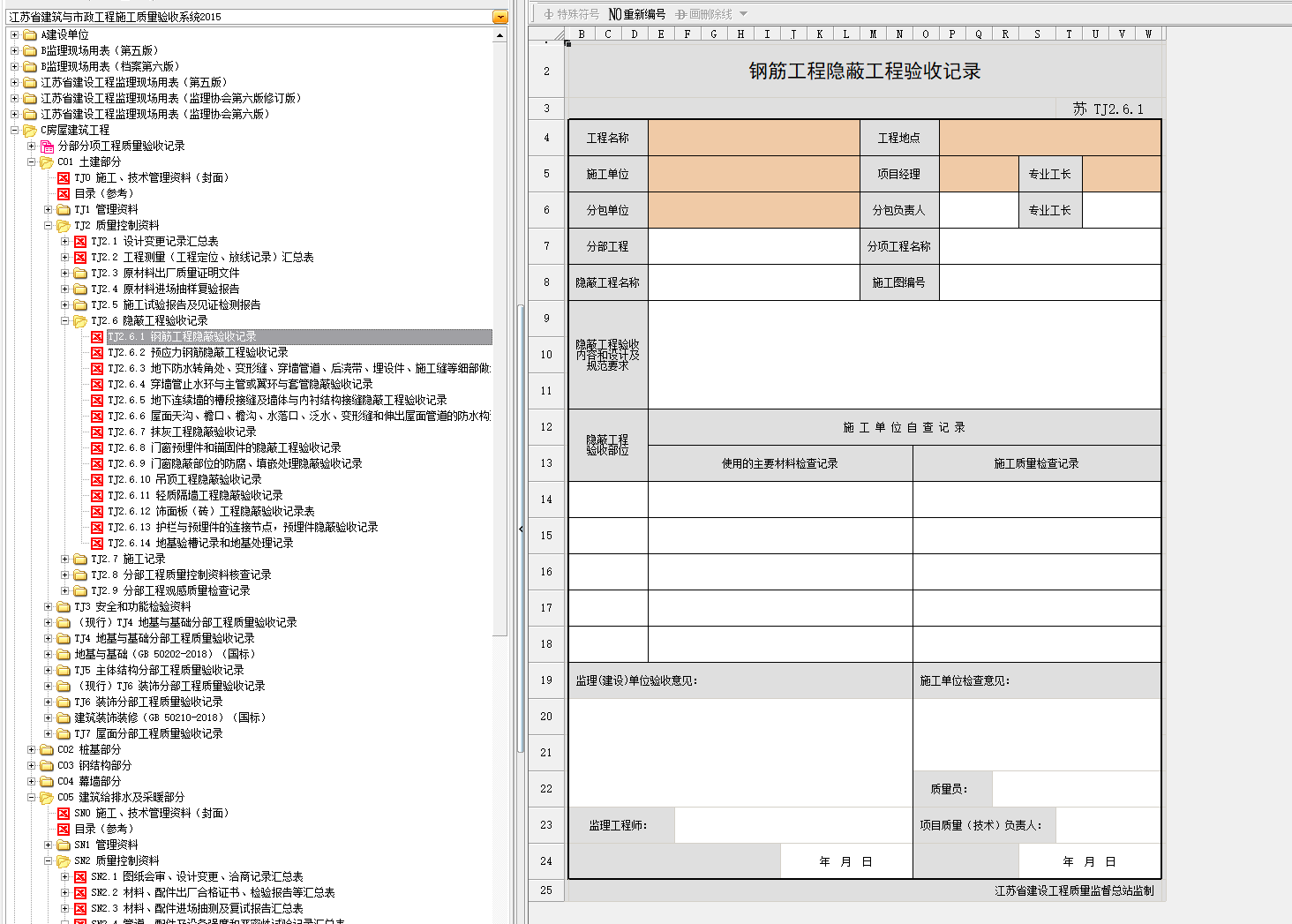Viewport: 1292px width, 924px height.
Task: Click the red form icon of 目录（参考）under C01
Action: 64,194
